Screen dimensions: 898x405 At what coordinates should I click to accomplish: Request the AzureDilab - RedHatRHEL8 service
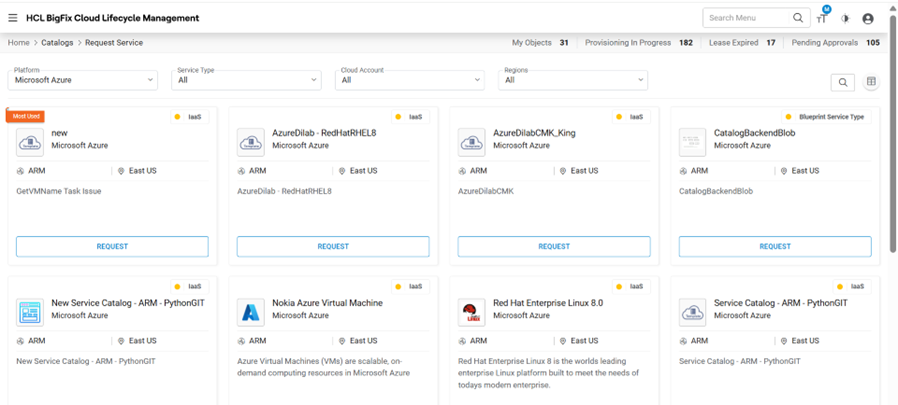[x=333, y=246]
